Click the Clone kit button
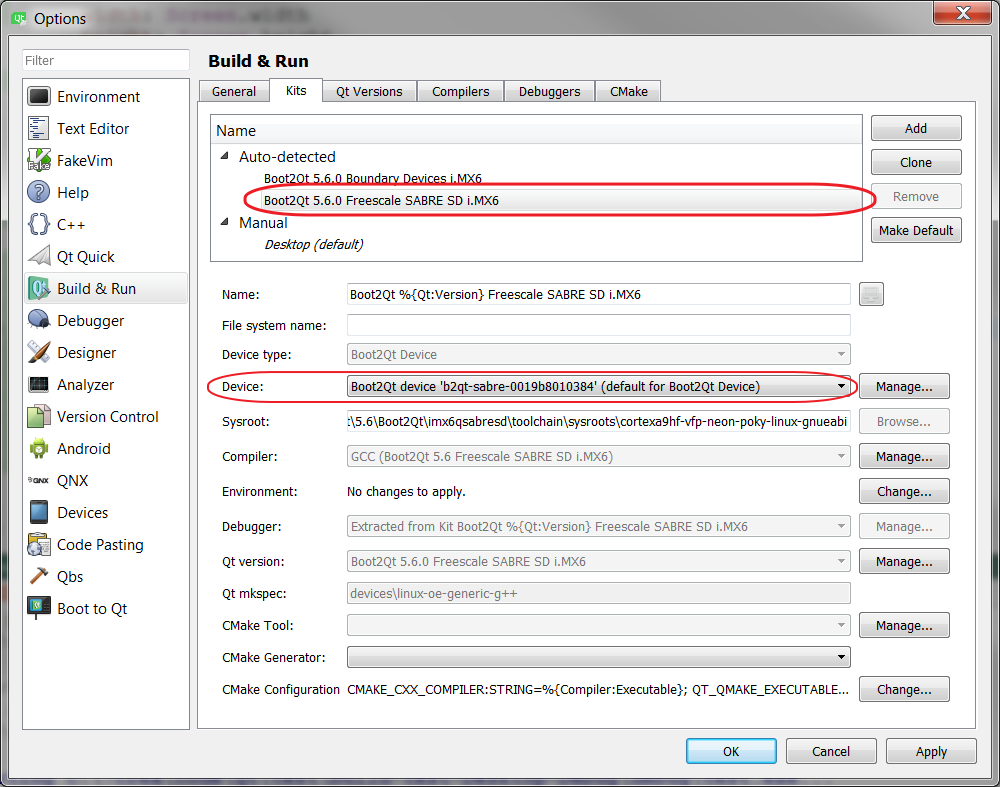This screenshot has width=1000, height=787. (x=916, y=162)
